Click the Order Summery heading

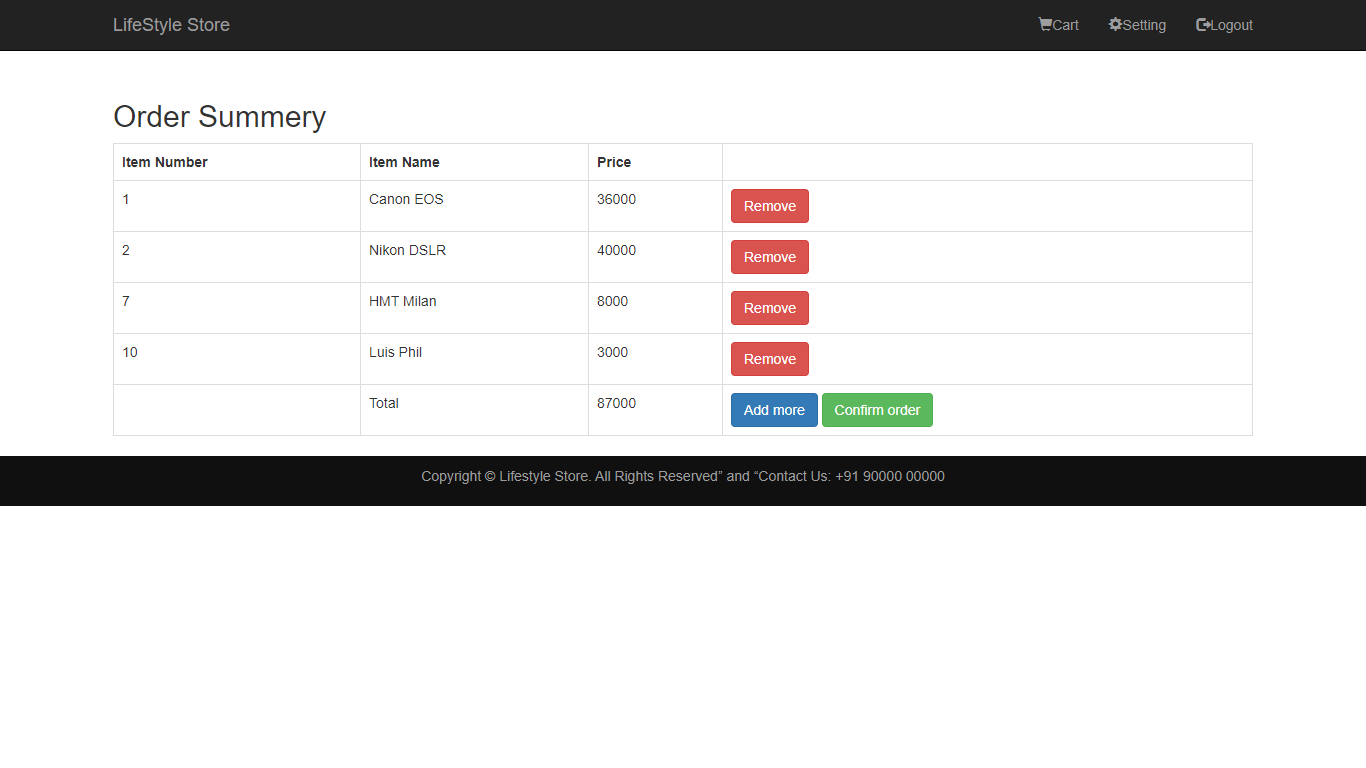[219, 117]
